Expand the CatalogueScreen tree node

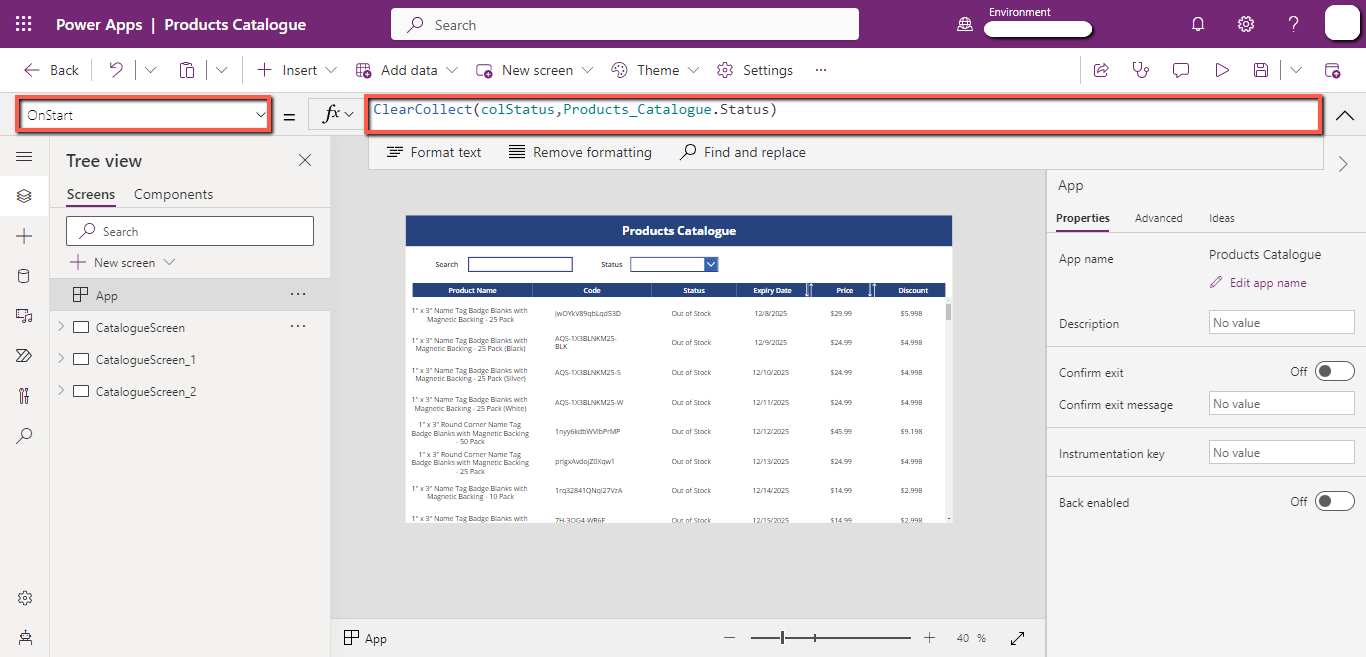pyautogui.click(x=60, y=327)
